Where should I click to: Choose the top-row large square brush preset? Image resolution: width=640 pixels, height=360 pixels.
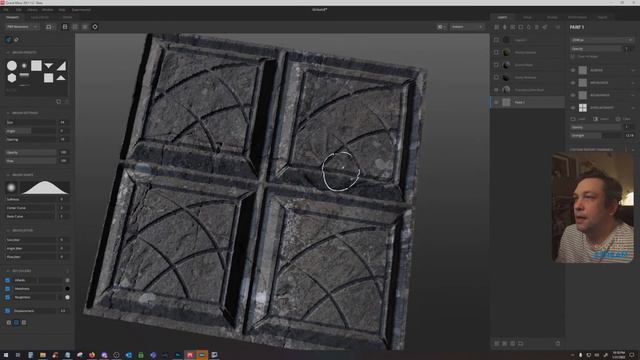[36, 65]
